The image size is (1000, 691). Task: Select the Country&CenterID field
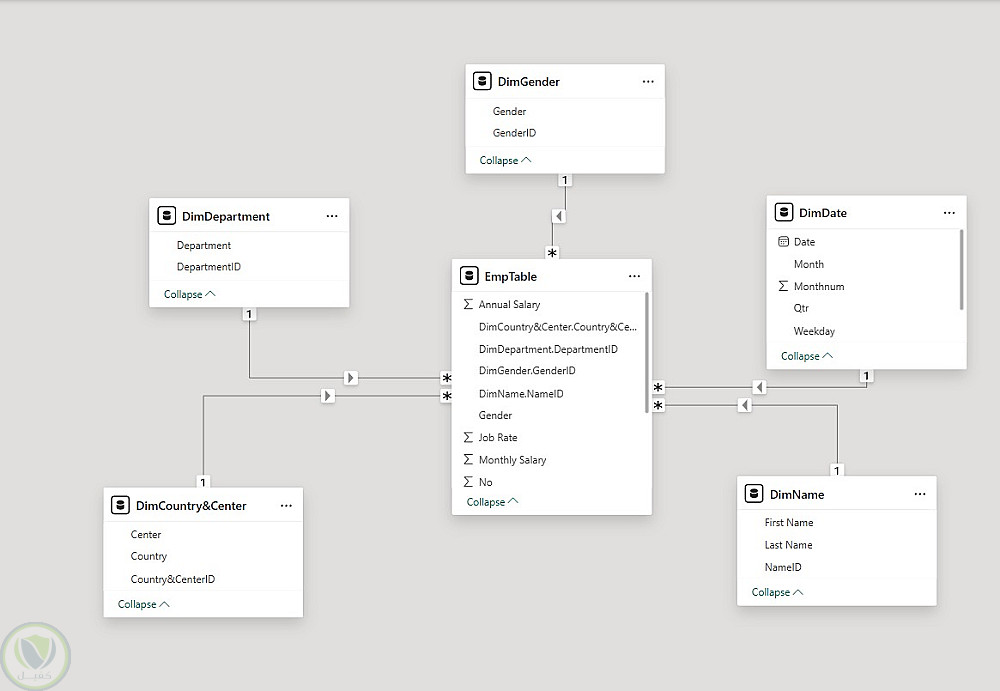tap(172, 579)
